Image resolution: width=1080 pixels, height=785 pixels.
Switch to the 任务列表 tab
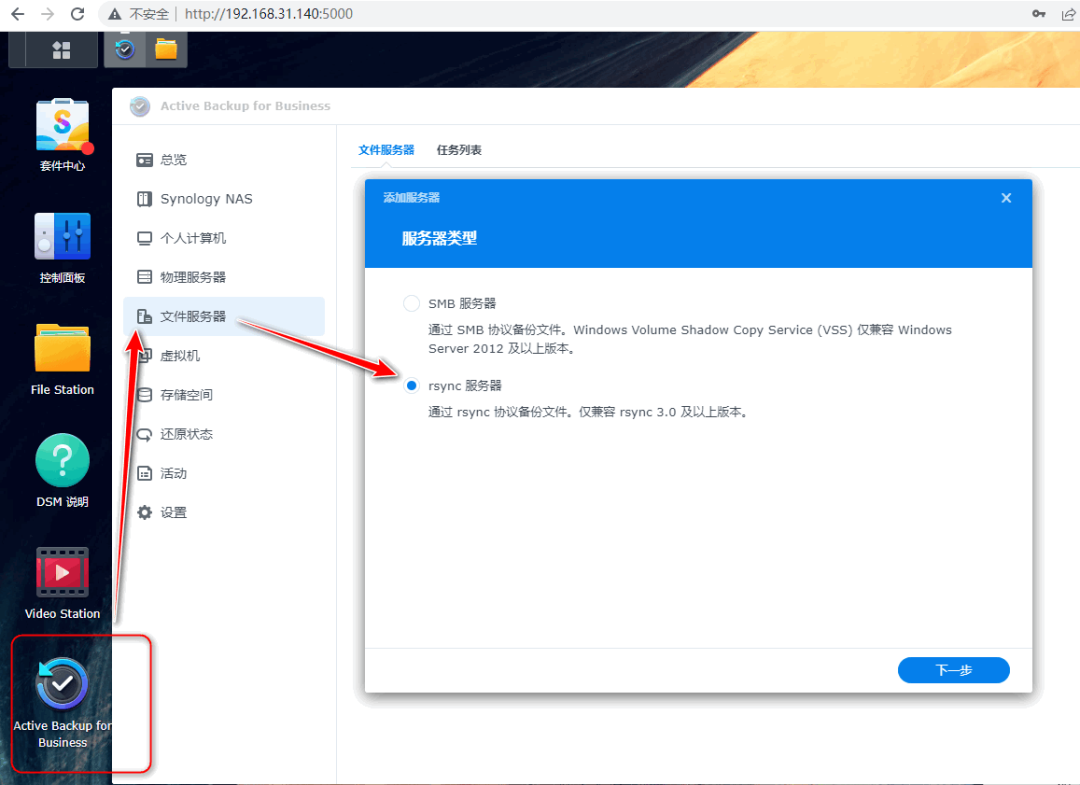click(x=459, y=149)
